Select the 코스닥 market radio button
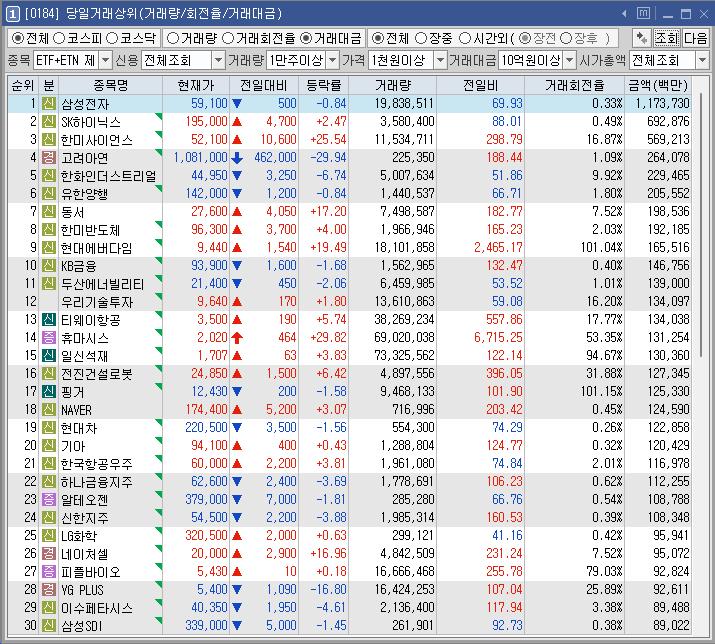This screenshot has height=644, width=715. 112,38
